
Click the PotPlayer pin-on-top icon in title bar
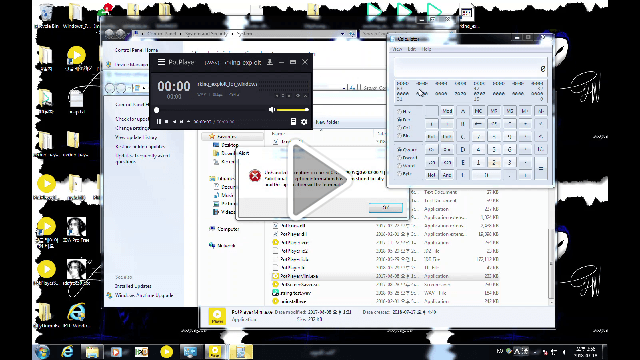coord(270,62)
